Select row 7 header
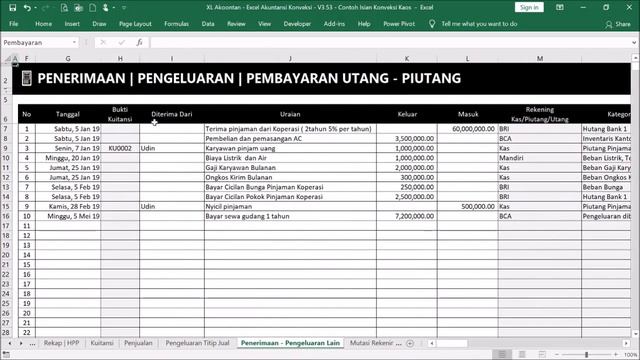640x360 pixels. coord(6,129)
